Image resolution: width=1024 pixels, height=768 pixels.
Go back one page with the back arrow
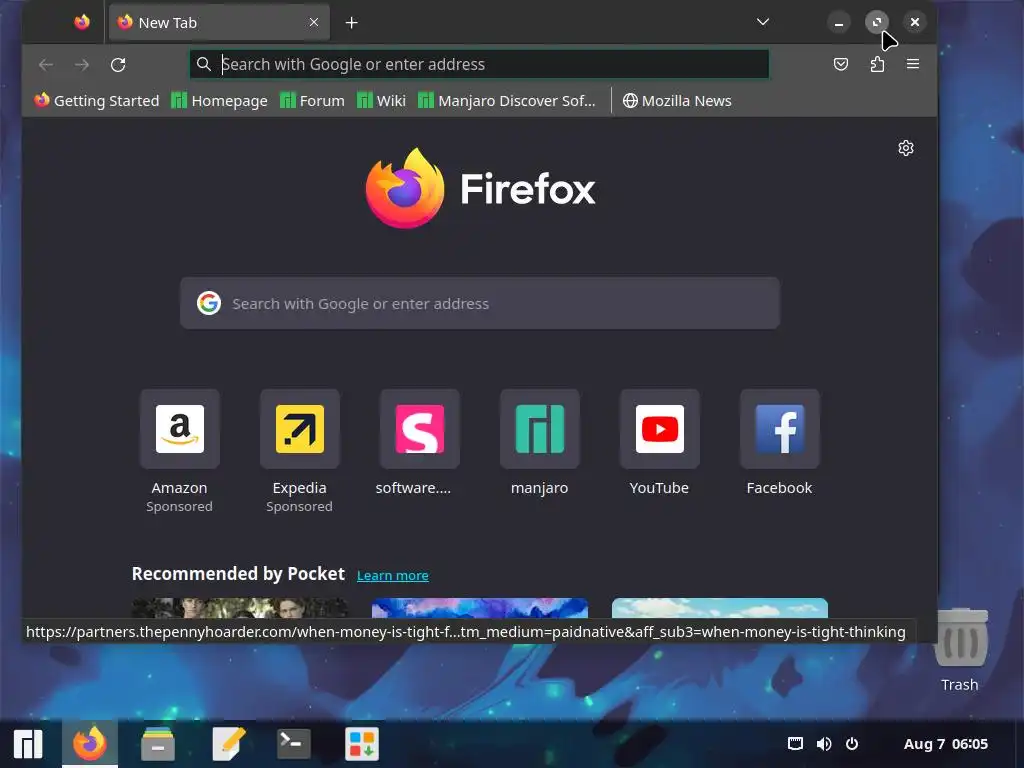pos(46,65)
